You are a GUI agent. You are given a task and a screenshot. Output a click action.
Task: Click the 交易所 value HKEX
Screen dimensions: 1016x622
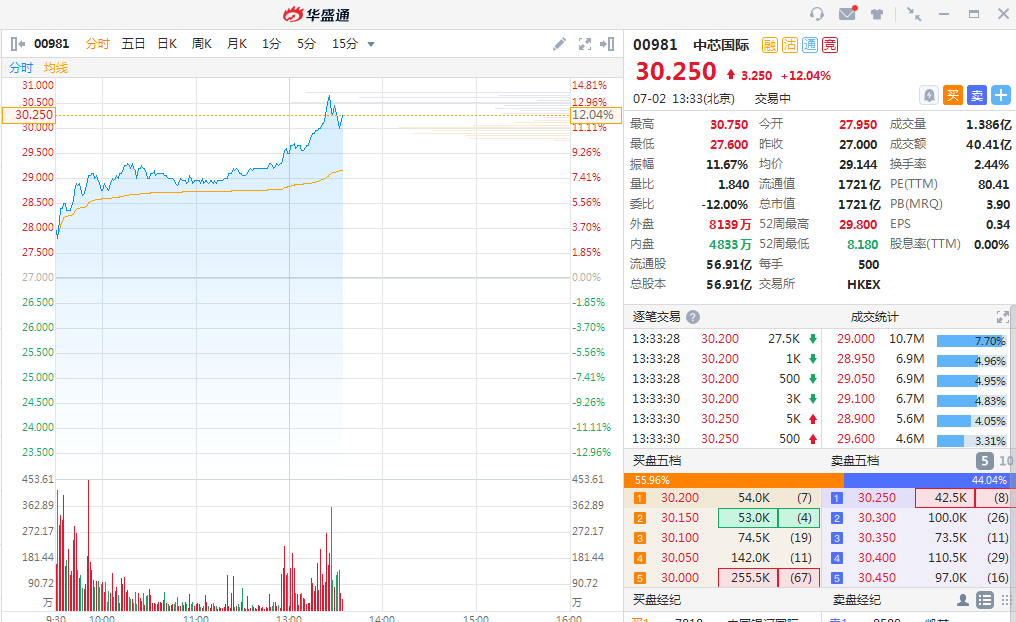click(864, 284)
